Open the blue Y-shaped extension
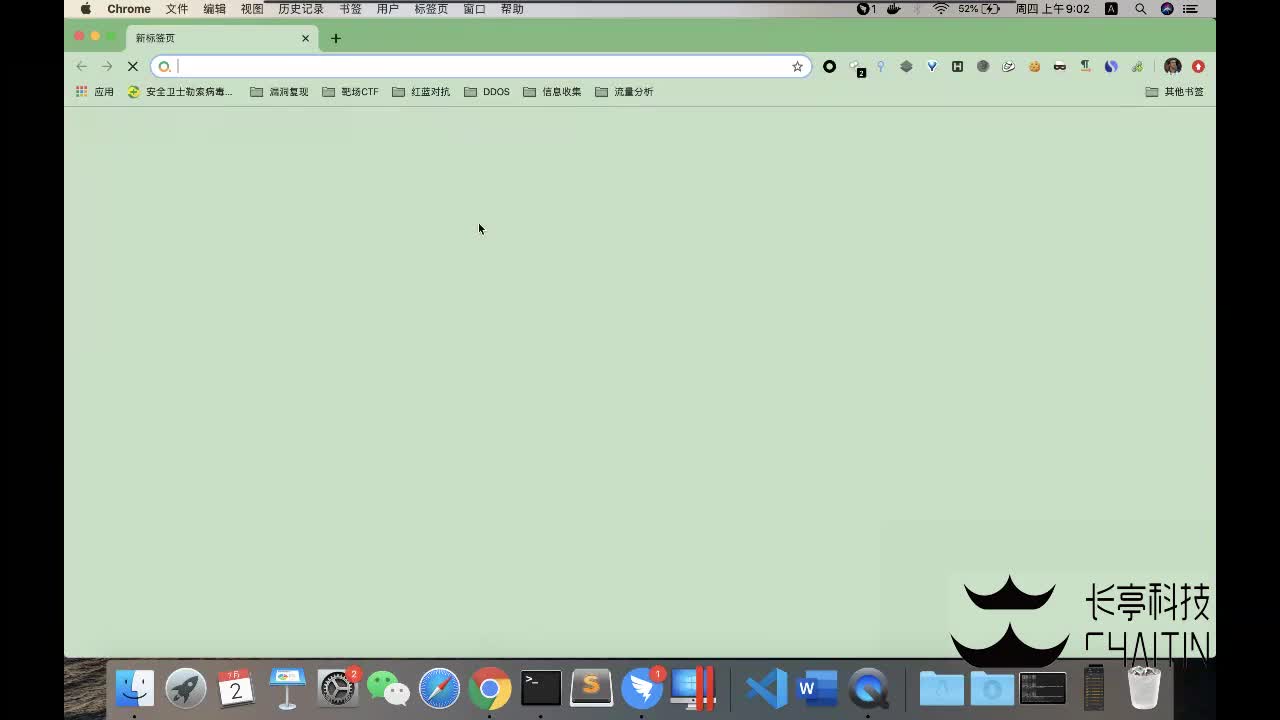Viewport: 1280px width, 720px height. (932, 66)
